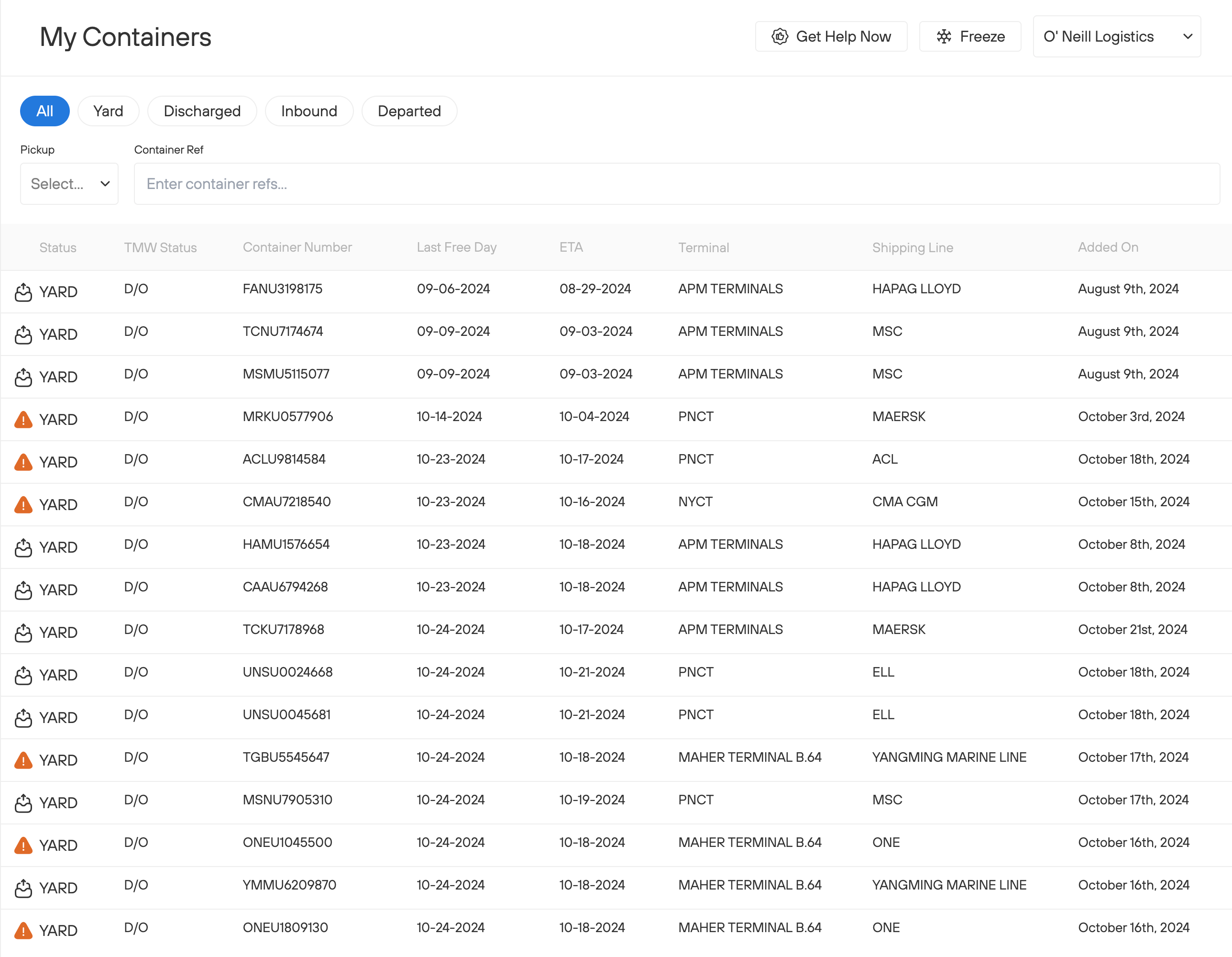
Task: Select the warning icon for CMAU7218540
Action: tap(23, 504)
